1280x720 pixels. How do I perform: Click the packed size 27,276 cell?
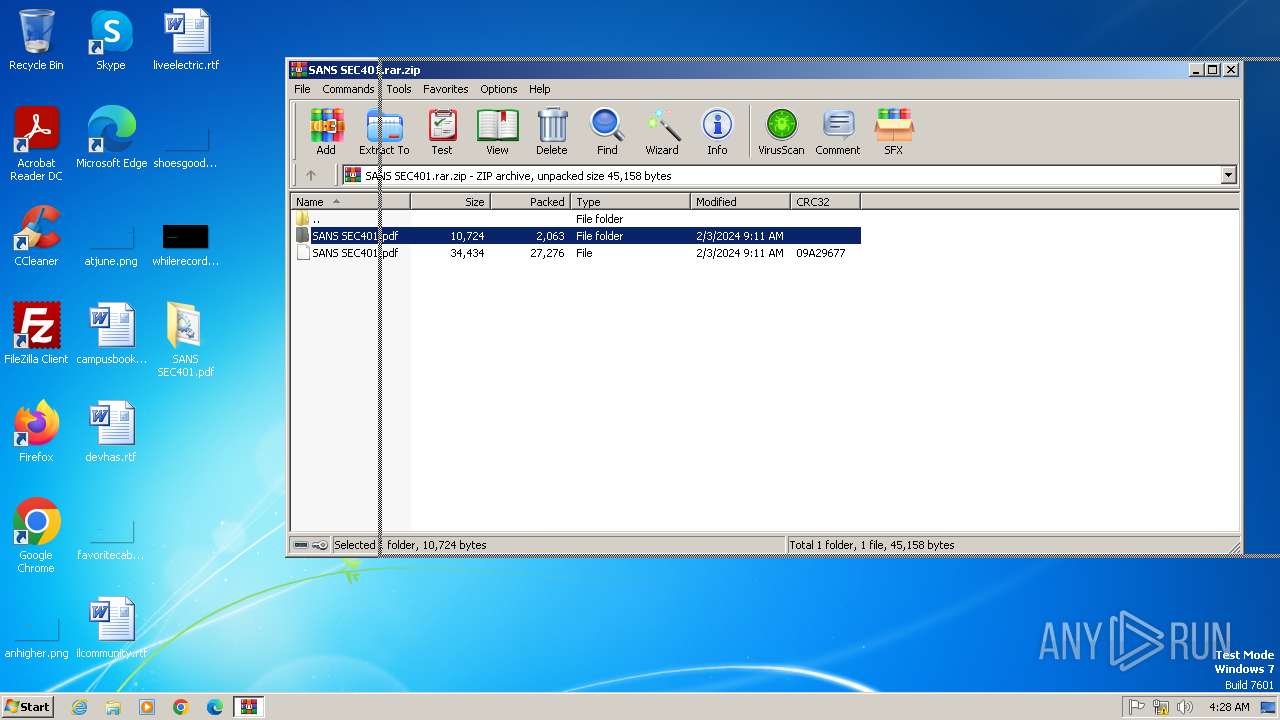pos(546,253)
